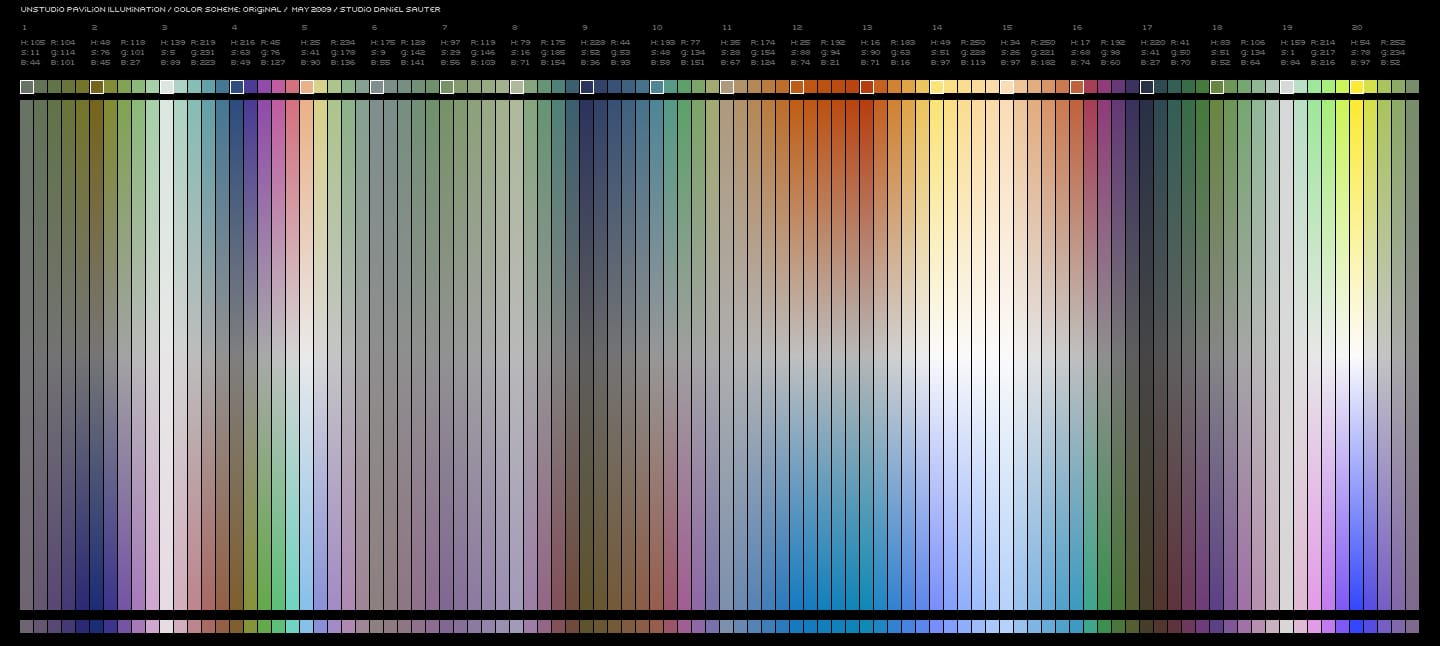This screenshot has width=1440, height=646.
Task: Click the title text 'UNSTUDIO PAVILION ILLUMINATION'
Action: point(93,9)
